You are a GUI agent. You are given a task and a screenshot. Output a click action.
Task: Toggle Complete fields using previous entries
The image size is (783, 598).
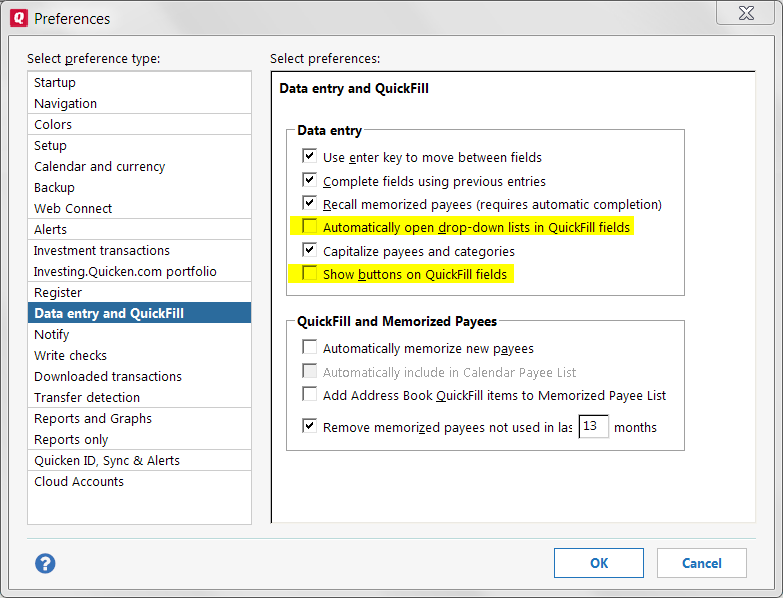tap(310, 179)
